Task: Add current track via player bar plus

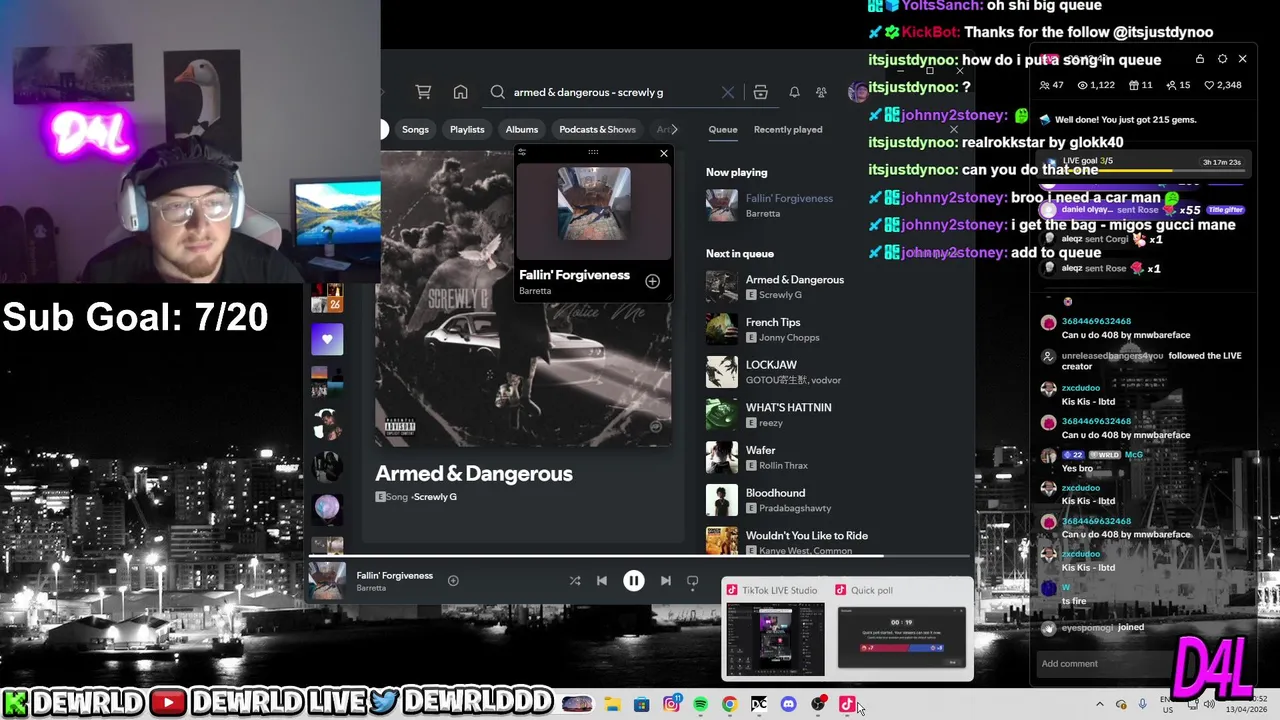Action: coord(453,580)
